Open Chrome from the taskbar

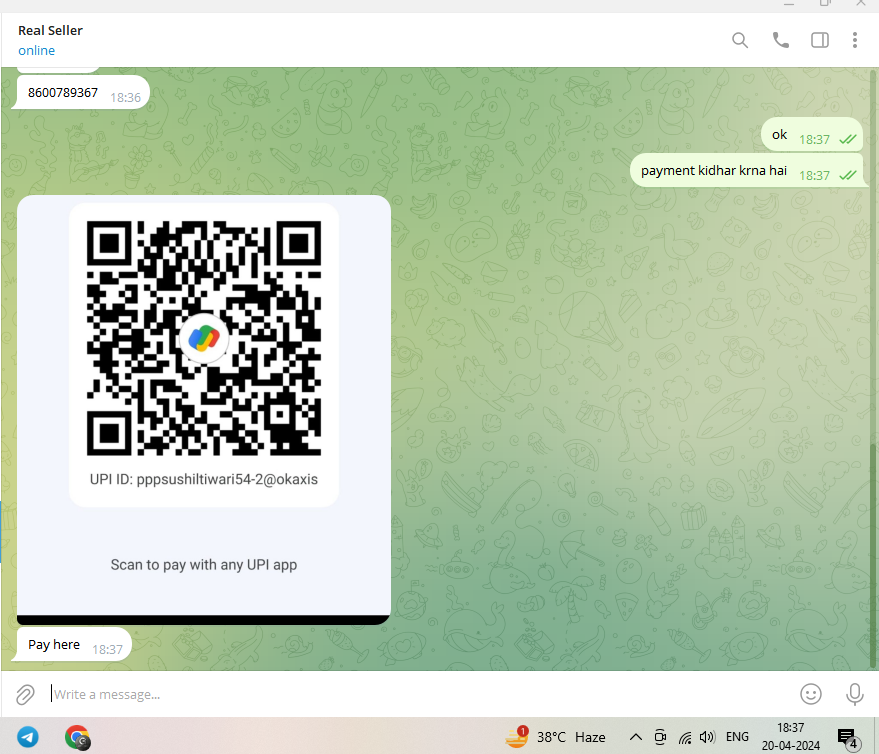pyautogui.click(x=77, y=737)
